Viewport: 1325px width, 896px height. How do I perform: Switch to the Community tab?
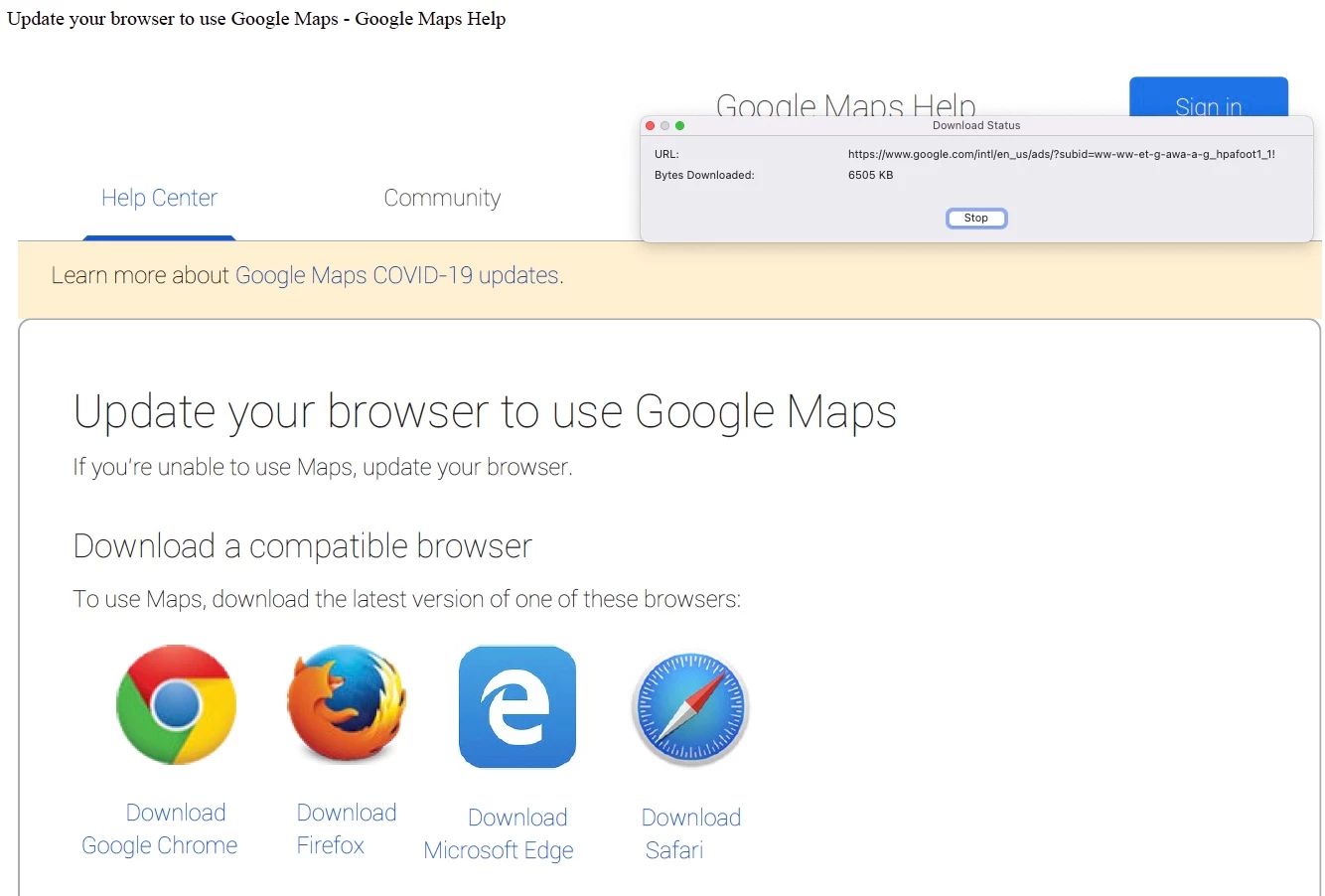442,198
